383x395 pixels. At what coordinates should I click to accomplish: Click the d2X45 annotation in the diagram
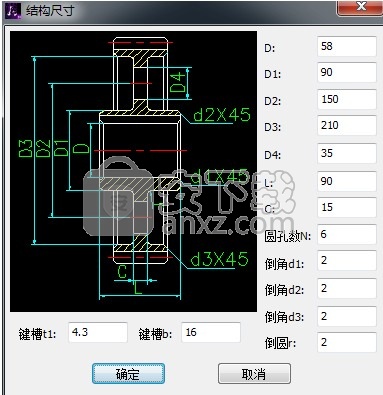pos(222,114)
